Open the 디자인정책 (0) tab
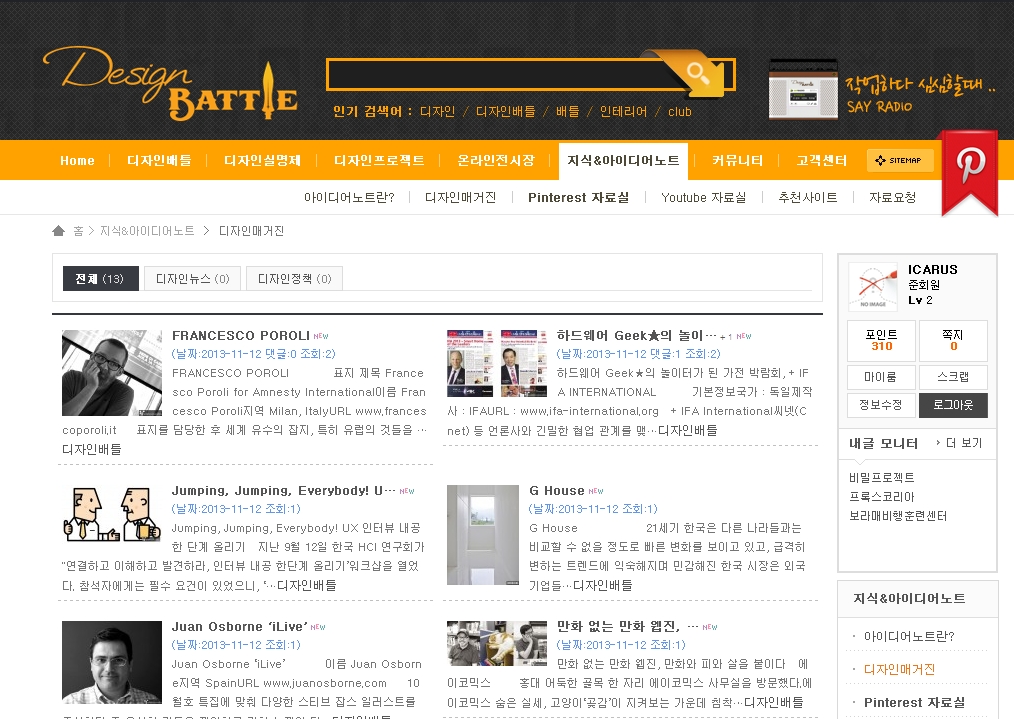Image resolution: width=1014 pixels, height=719 pixels. pos(294,279)
